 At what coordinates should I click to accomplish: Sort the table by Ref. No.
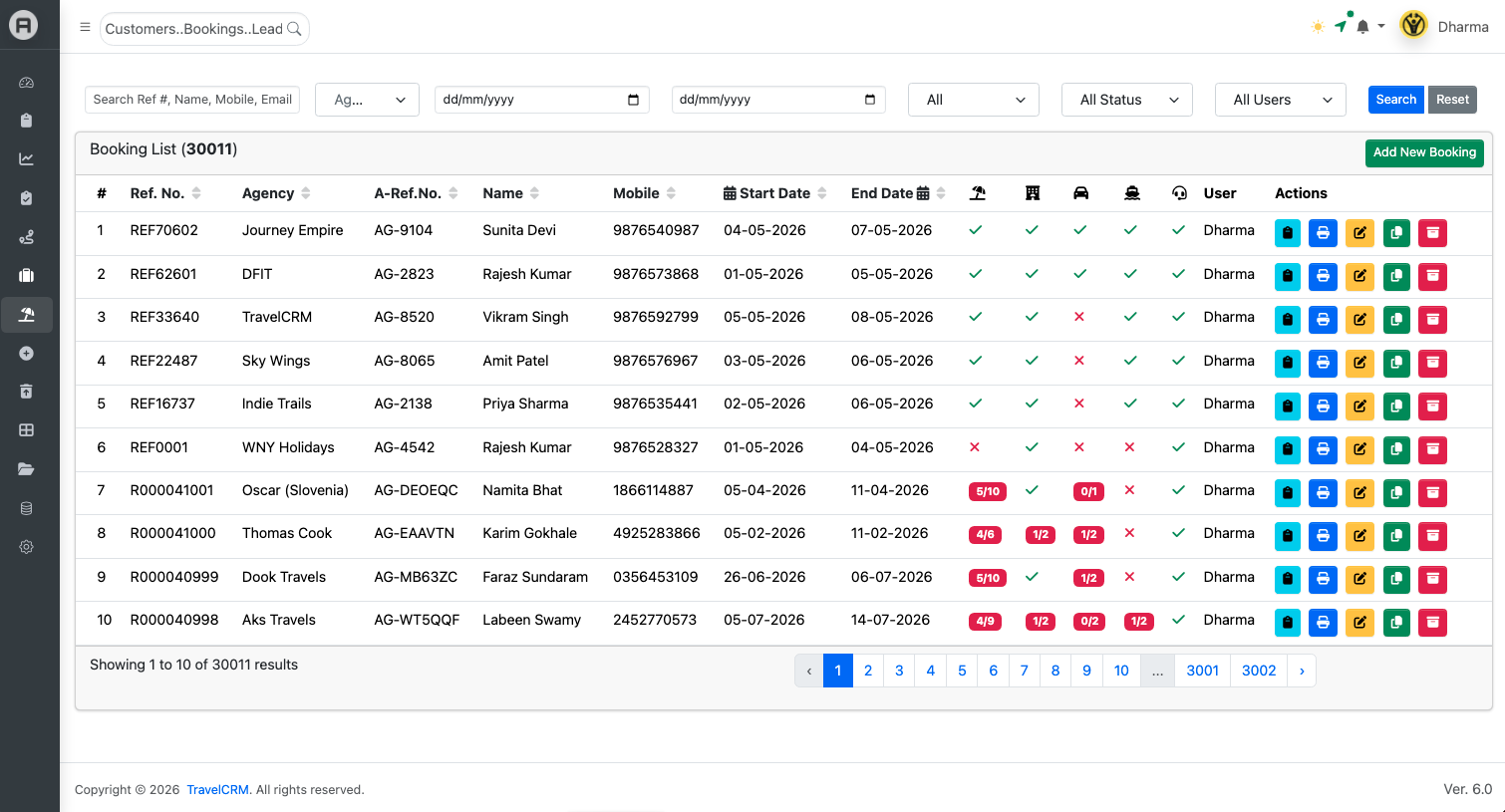click(196, 193)
